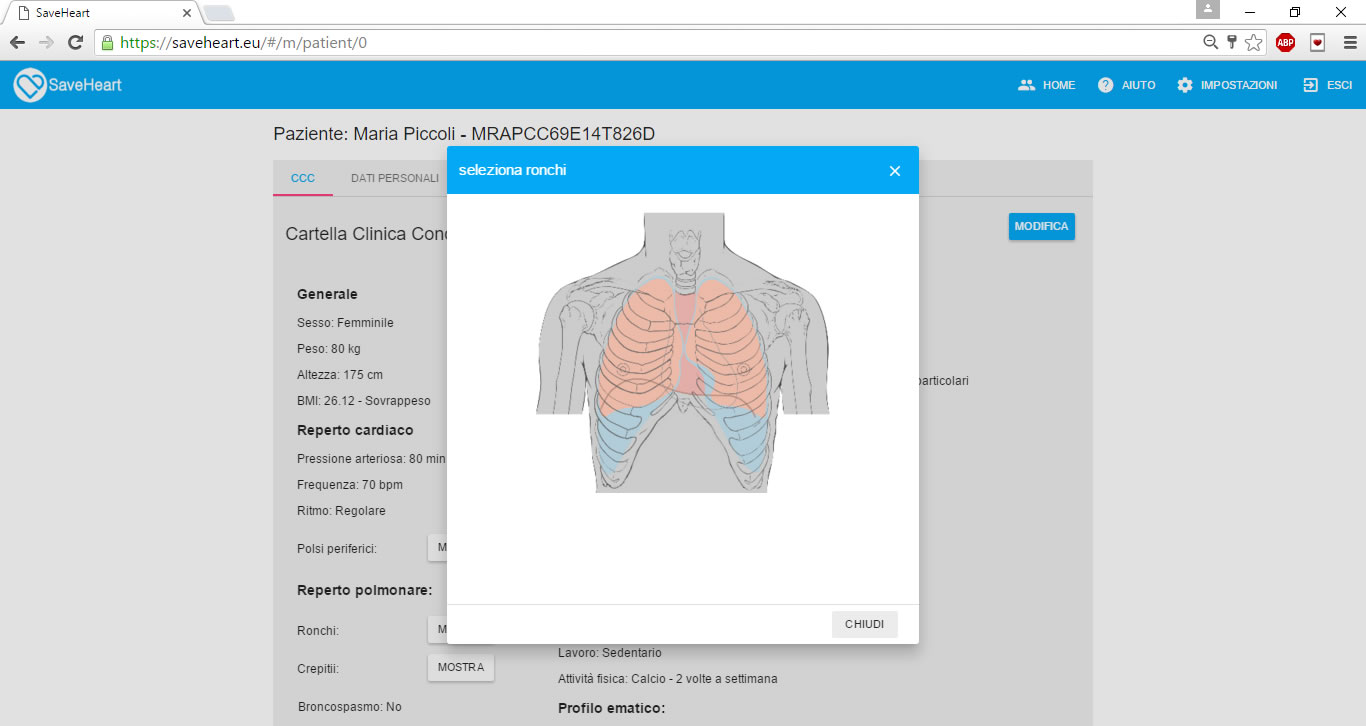Reload the page
This screenshot has width=1366, height=726.
75,43
